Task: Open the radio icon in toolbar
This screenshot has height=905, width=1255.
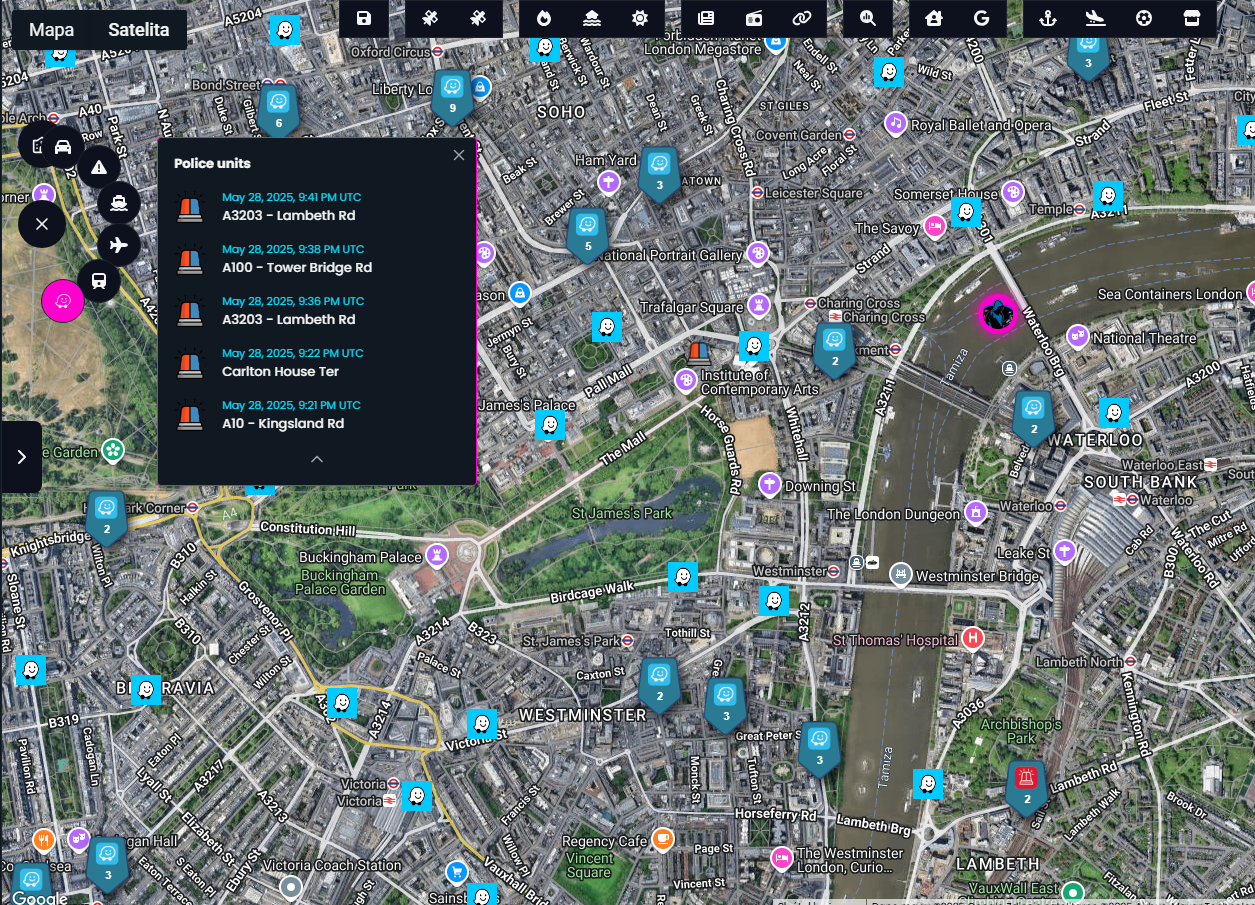Action: pyautogui.click(x=754, y=18)
